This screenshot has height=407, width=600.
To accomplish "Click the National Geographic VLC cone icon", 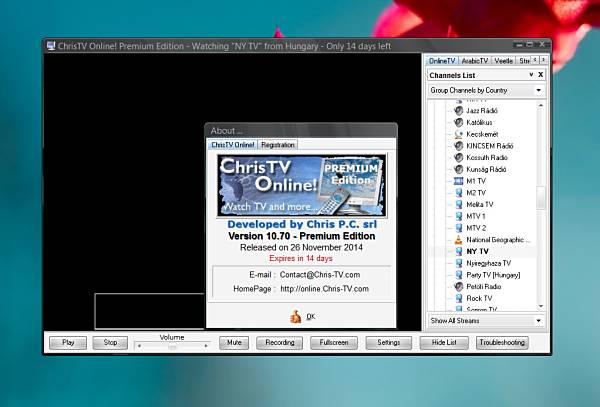I will (458, 240).
